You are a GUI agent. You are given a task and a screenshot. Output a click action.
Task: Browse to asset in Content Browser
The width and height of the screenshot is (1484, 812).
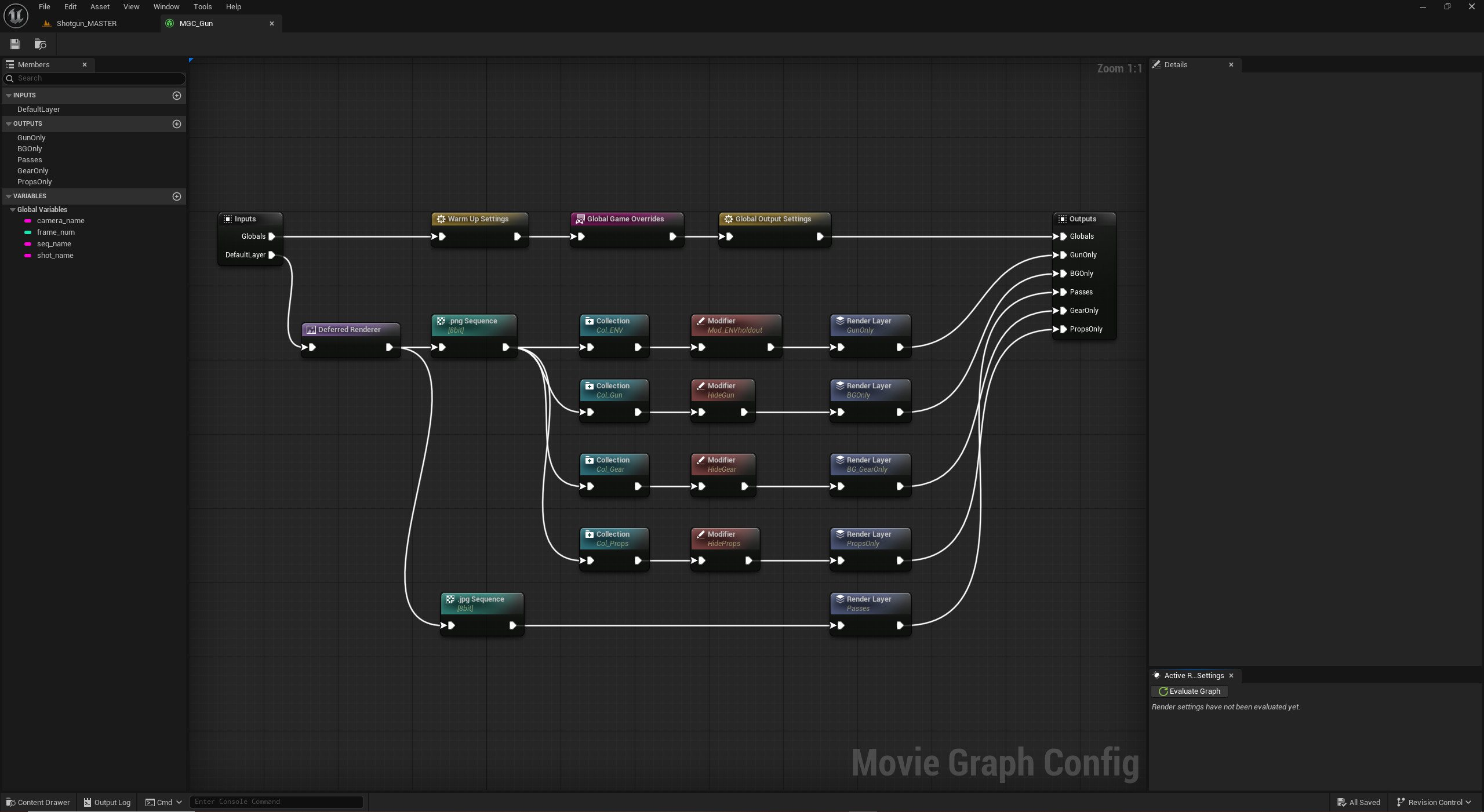coord(40,43)
